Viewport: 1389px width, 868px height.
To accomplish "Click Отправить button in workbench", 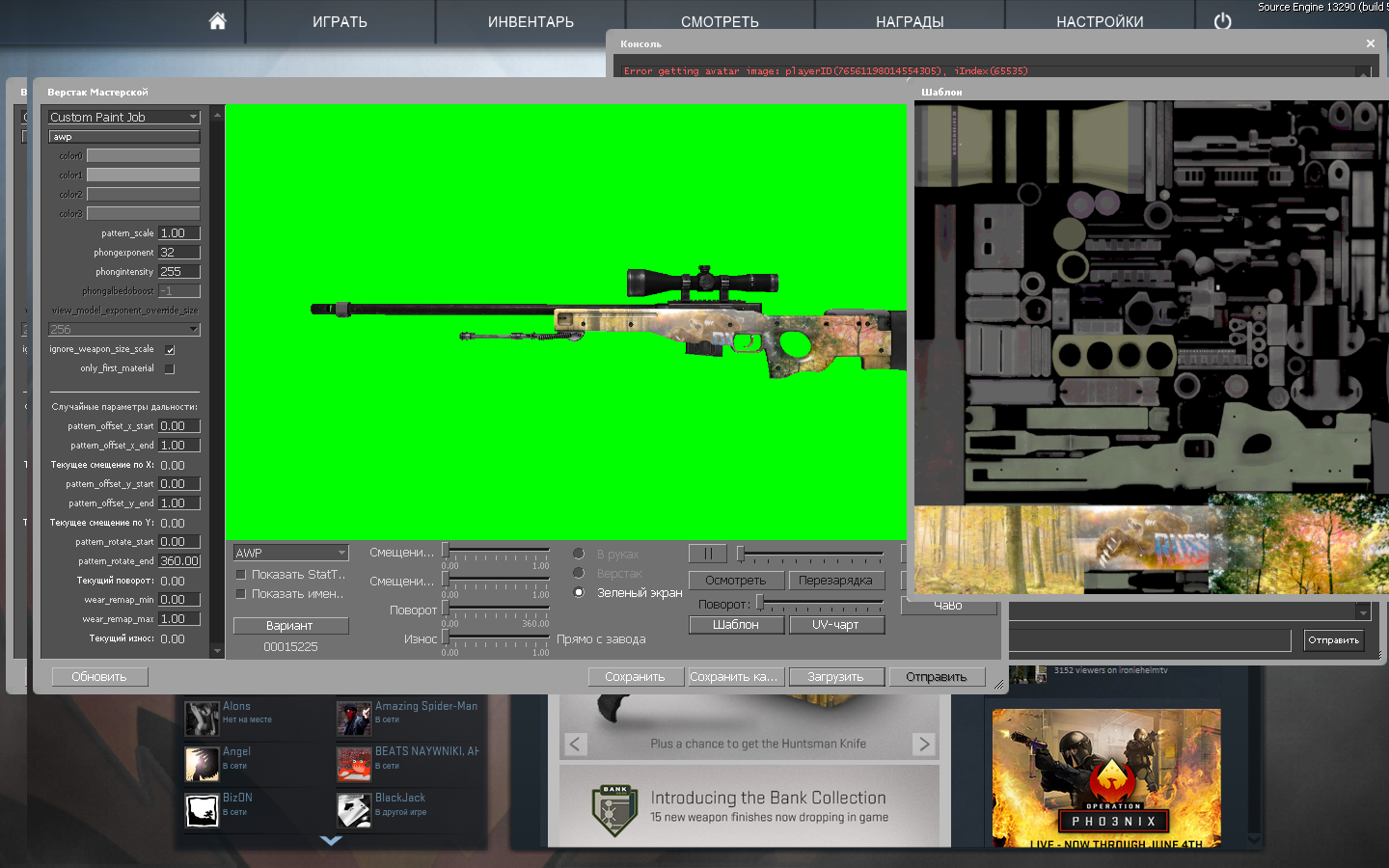I will (937, 677).
